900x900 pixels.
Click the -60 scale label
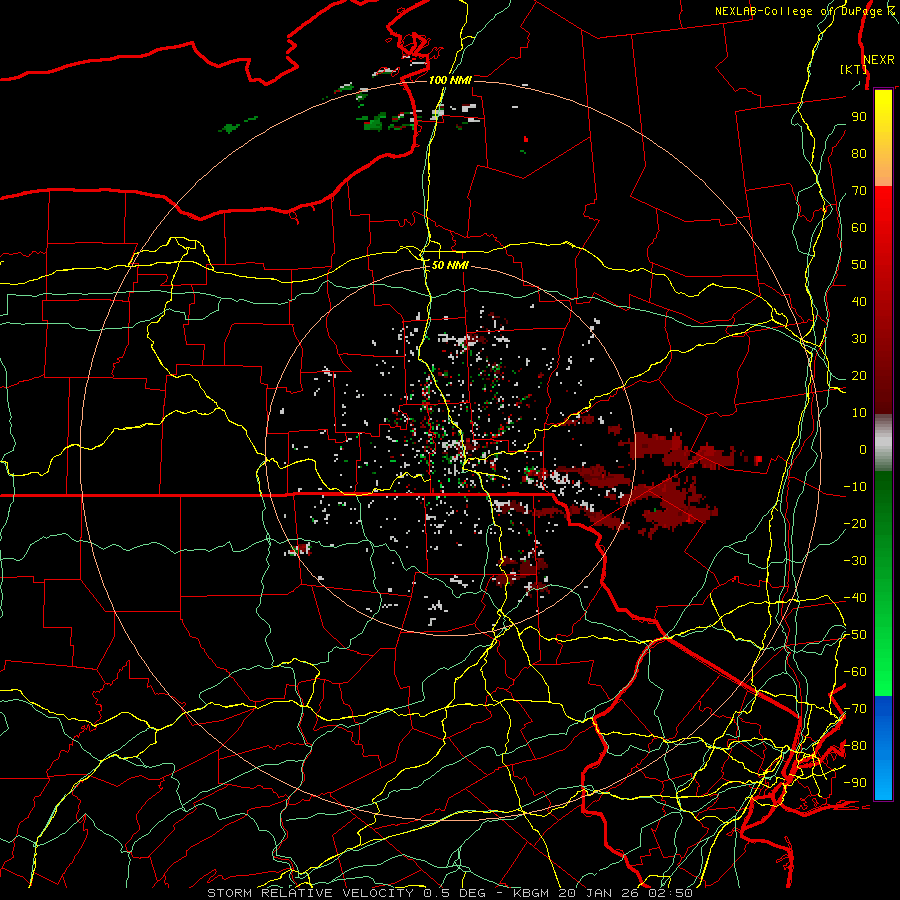tap(855, 672)
